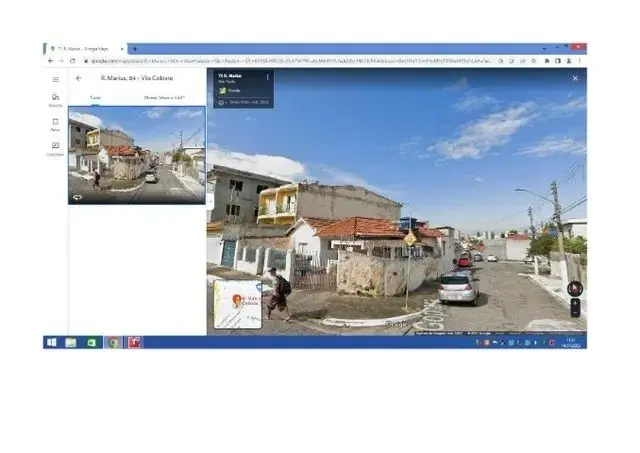640x453 pixels.
Task: Click the Contribute sidebar icon
Action: pyautogui.click(x=55, y=148)
